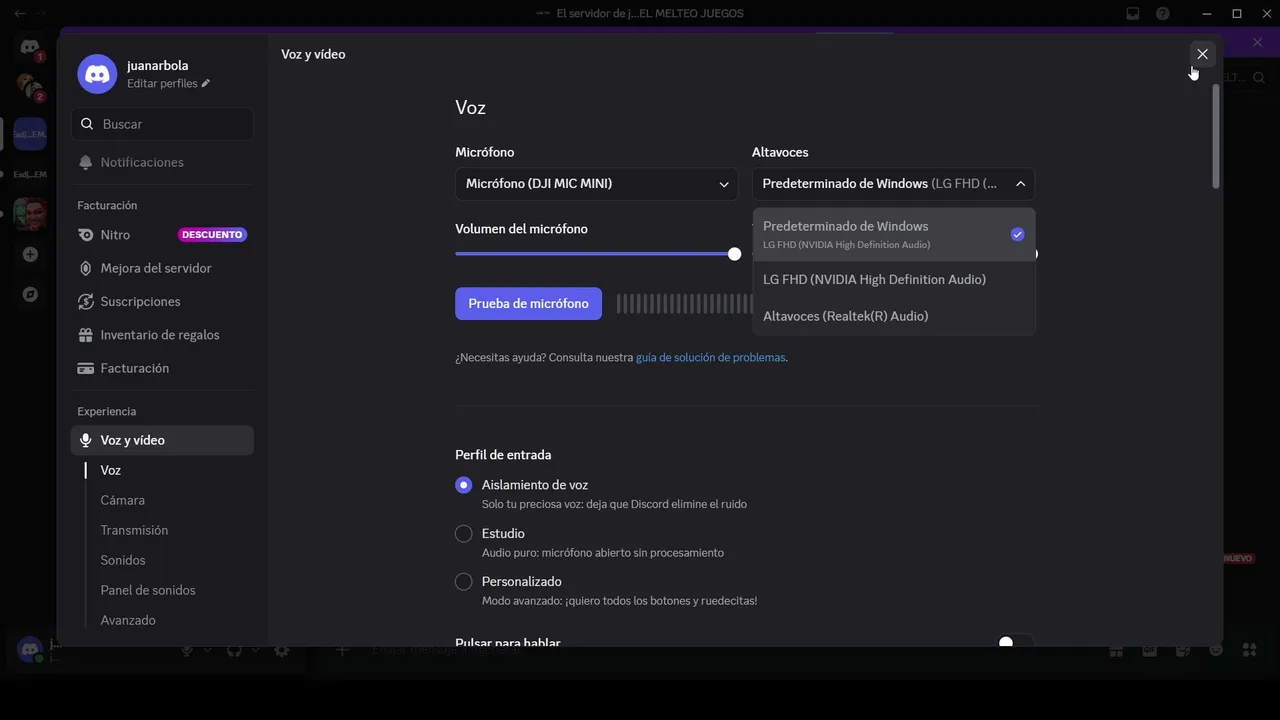Switch to the Sonidos subsection
The image size is (1280, 720).
[x=123, y=560]
